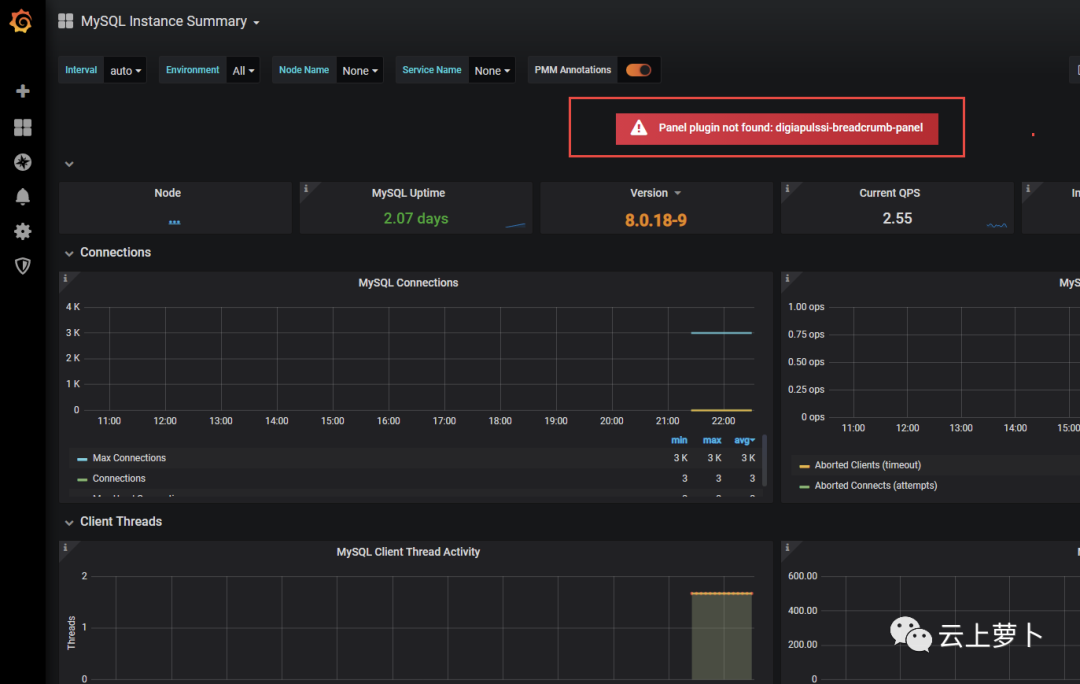Click Connections green color swatch in legend
Screen dimensions: 1080x684
coord(82,479)
